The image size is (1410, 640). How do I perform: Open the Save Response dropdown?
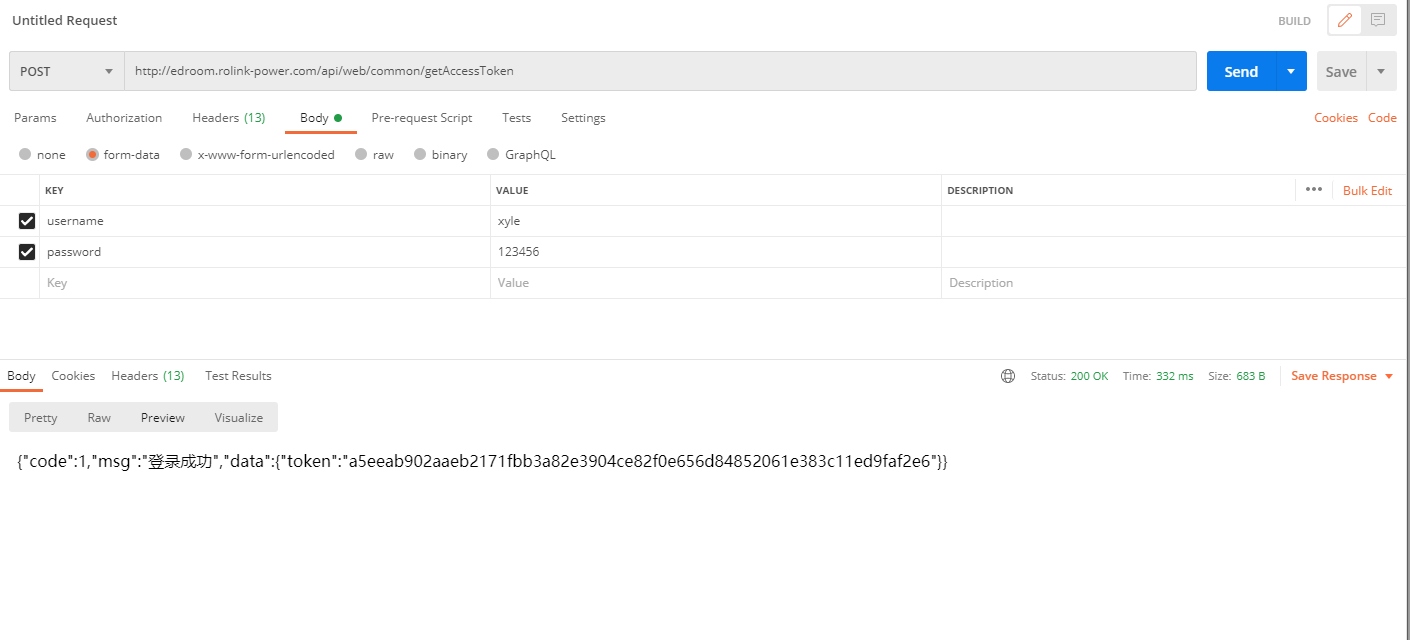click(1341, 376)
